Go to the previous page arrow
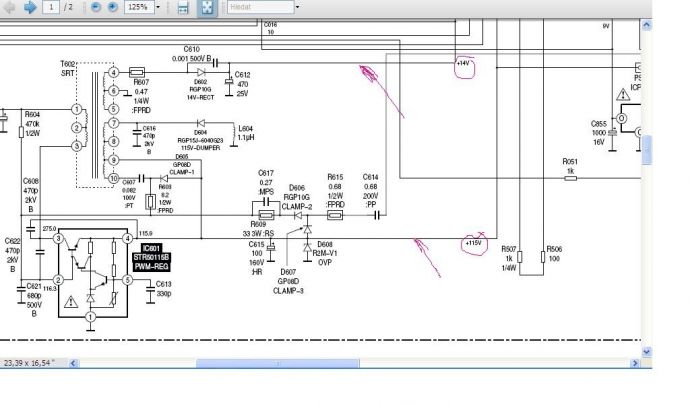This screenshot has height=404, width=690. pos(9,7)
